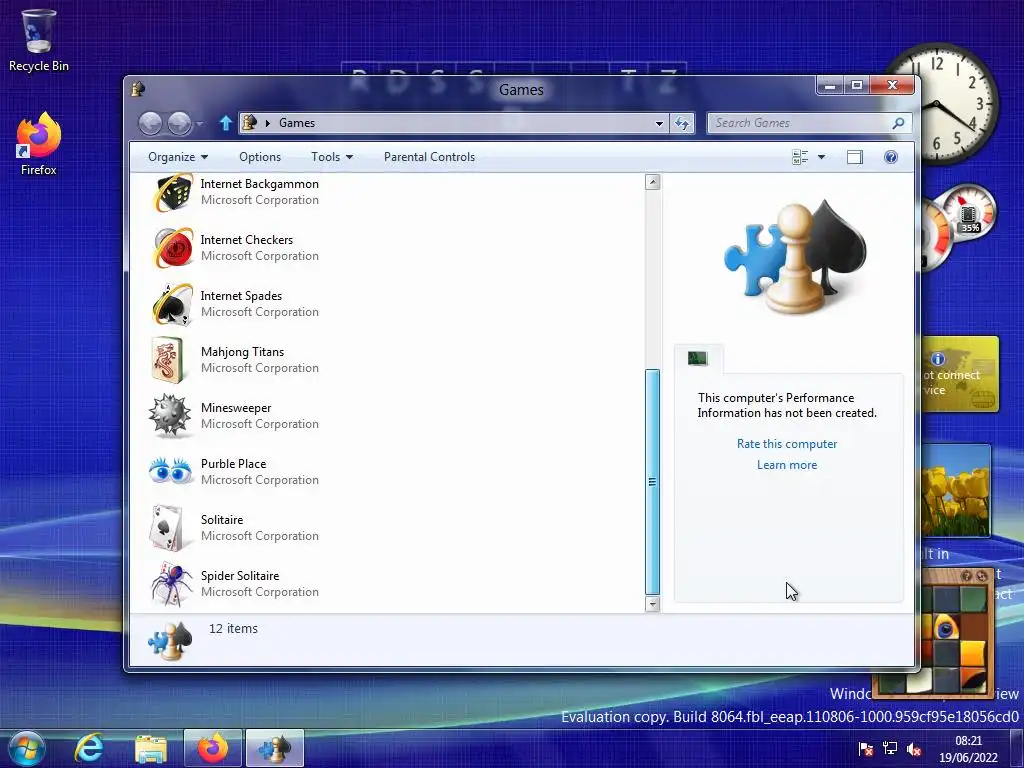Click the Forward navigation button
Viewport: 1024px width, 768px height.
179,123
